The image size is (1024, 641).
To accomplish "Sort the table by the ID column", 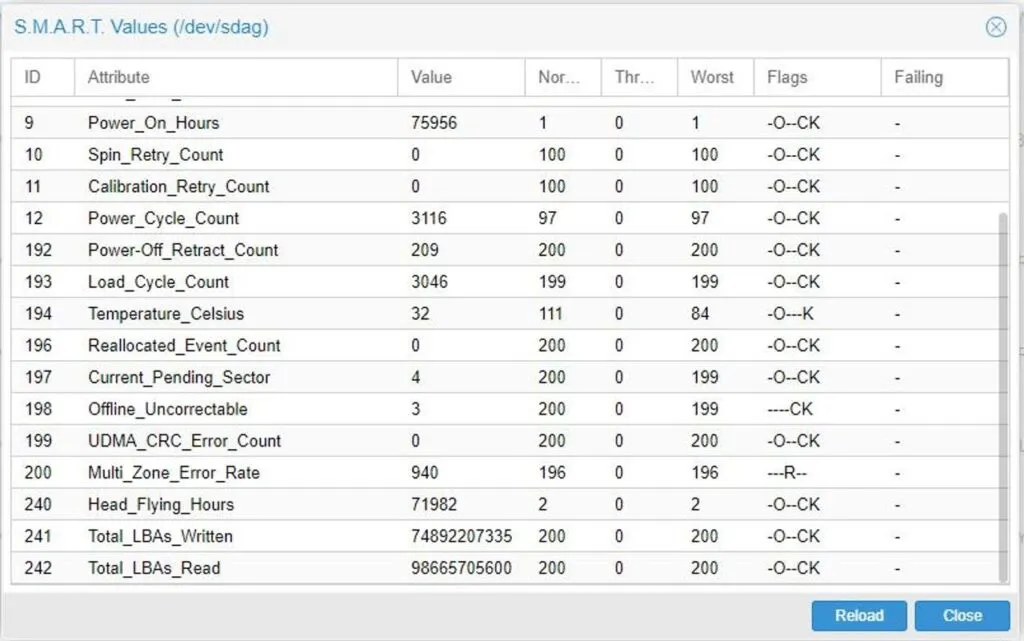I will [x=41, y=77].
